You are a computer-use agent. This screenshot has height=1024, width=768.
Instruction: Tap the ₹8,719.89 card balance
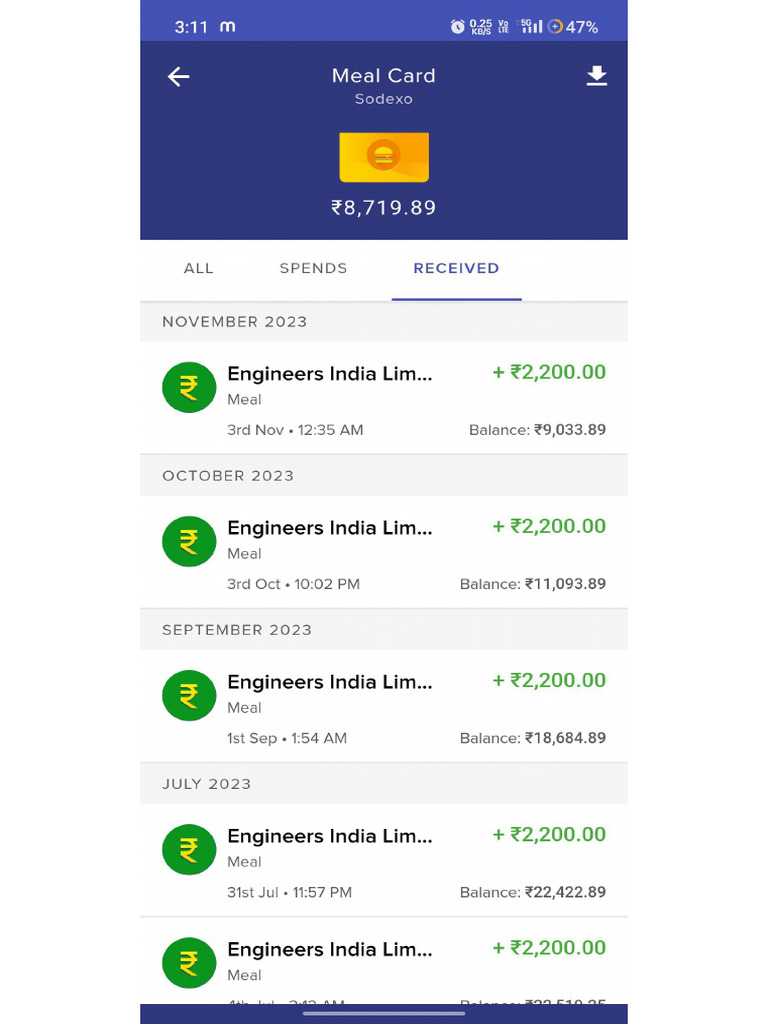coord(384,208)
